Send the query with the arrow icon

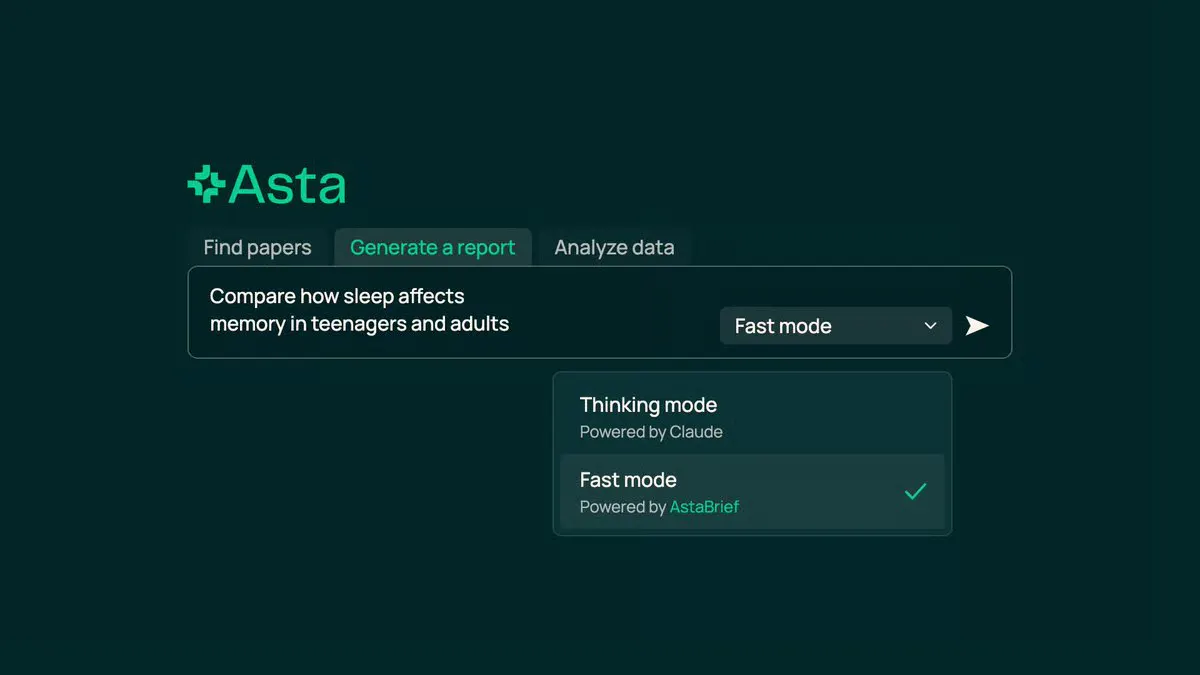tap(977, 326)
